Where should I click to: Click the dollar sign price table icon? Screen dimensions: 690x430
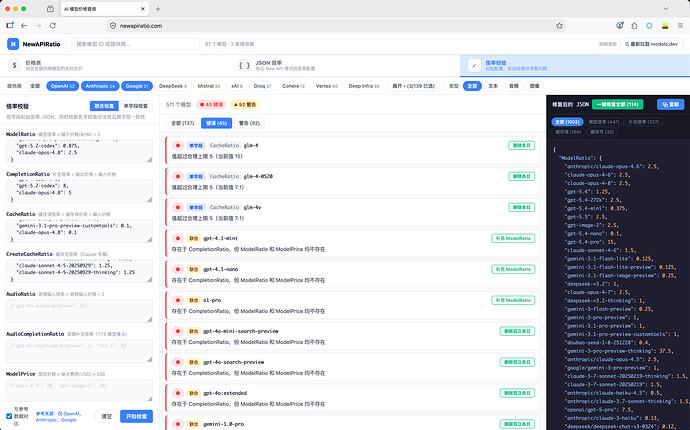pyautogui.click(x=15, y=65)
